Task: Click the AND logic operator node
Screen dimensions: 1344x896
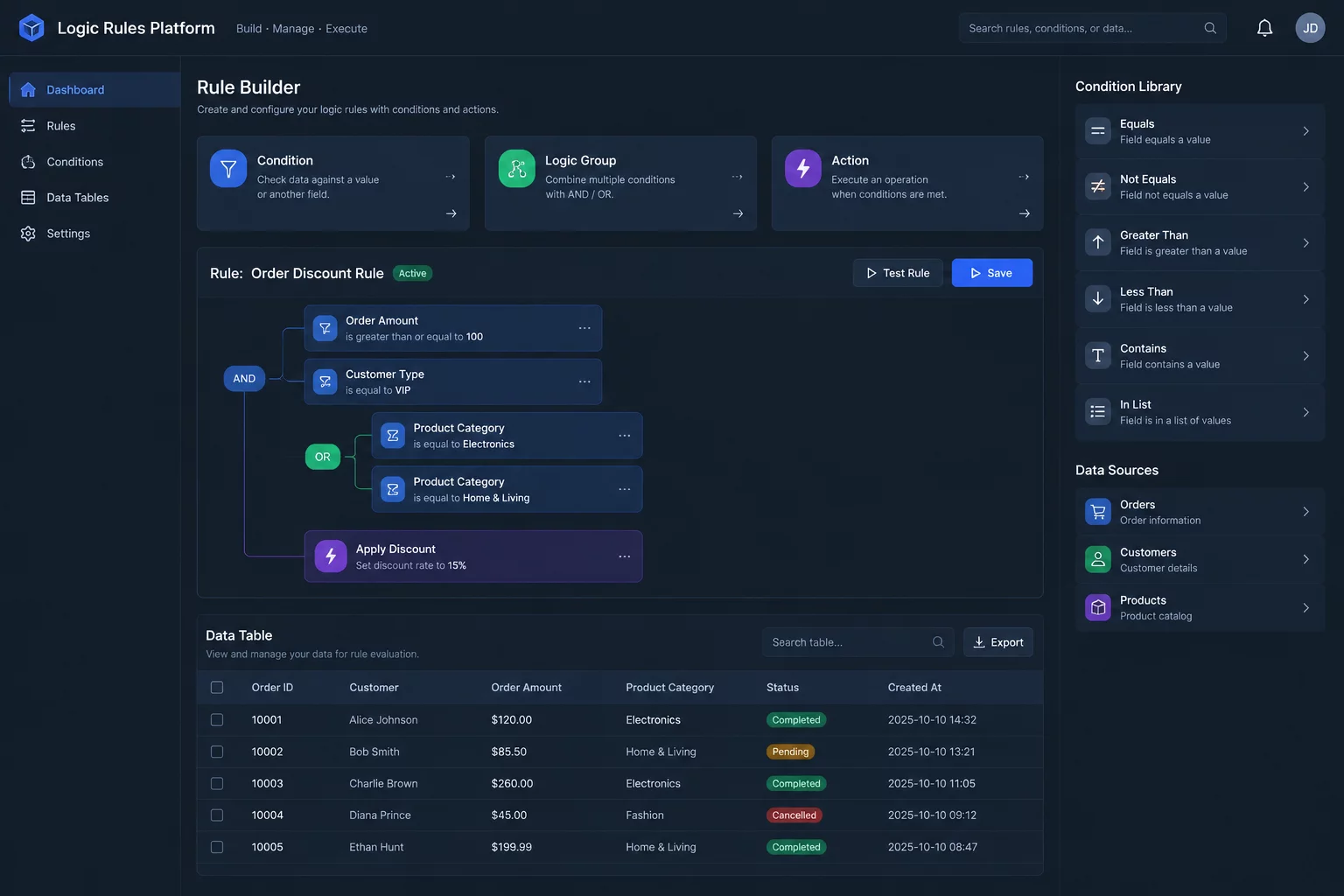Action: coord(244,379)
